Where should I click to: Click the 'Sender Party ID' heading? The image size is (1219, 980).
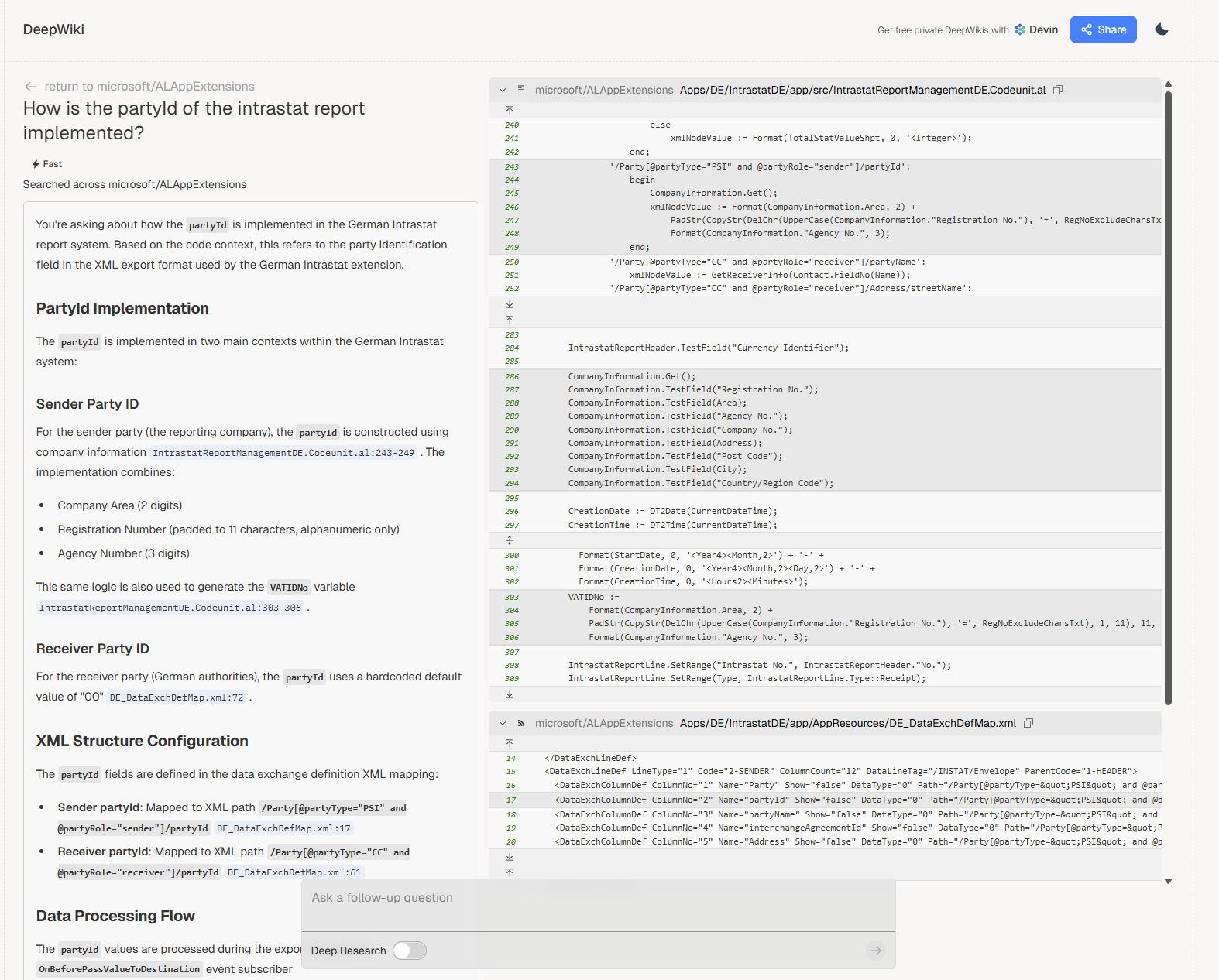tap(88, 404)
